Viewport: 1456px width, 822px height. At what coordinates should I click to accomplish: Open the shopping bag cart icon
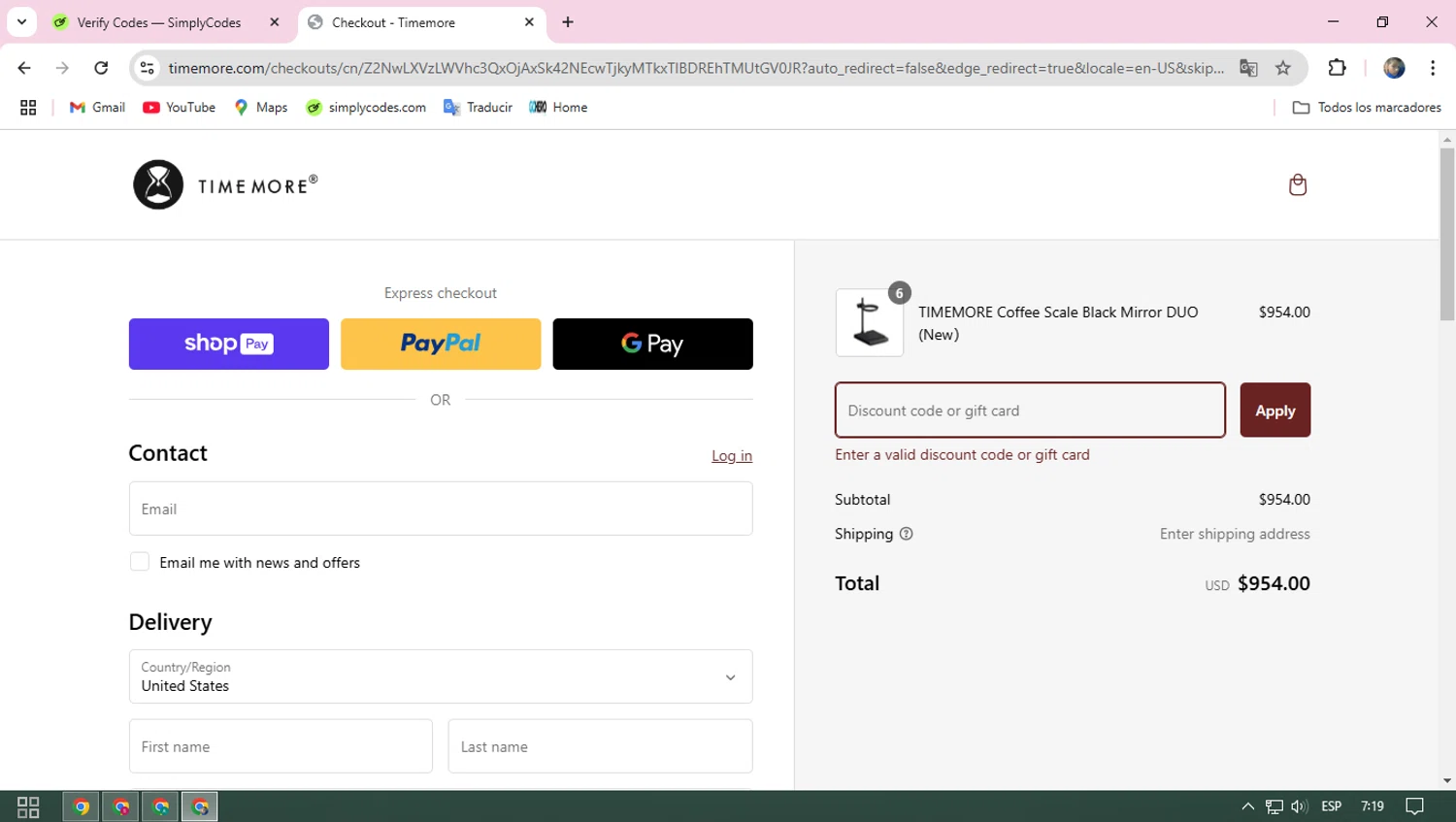(1297, 184)
